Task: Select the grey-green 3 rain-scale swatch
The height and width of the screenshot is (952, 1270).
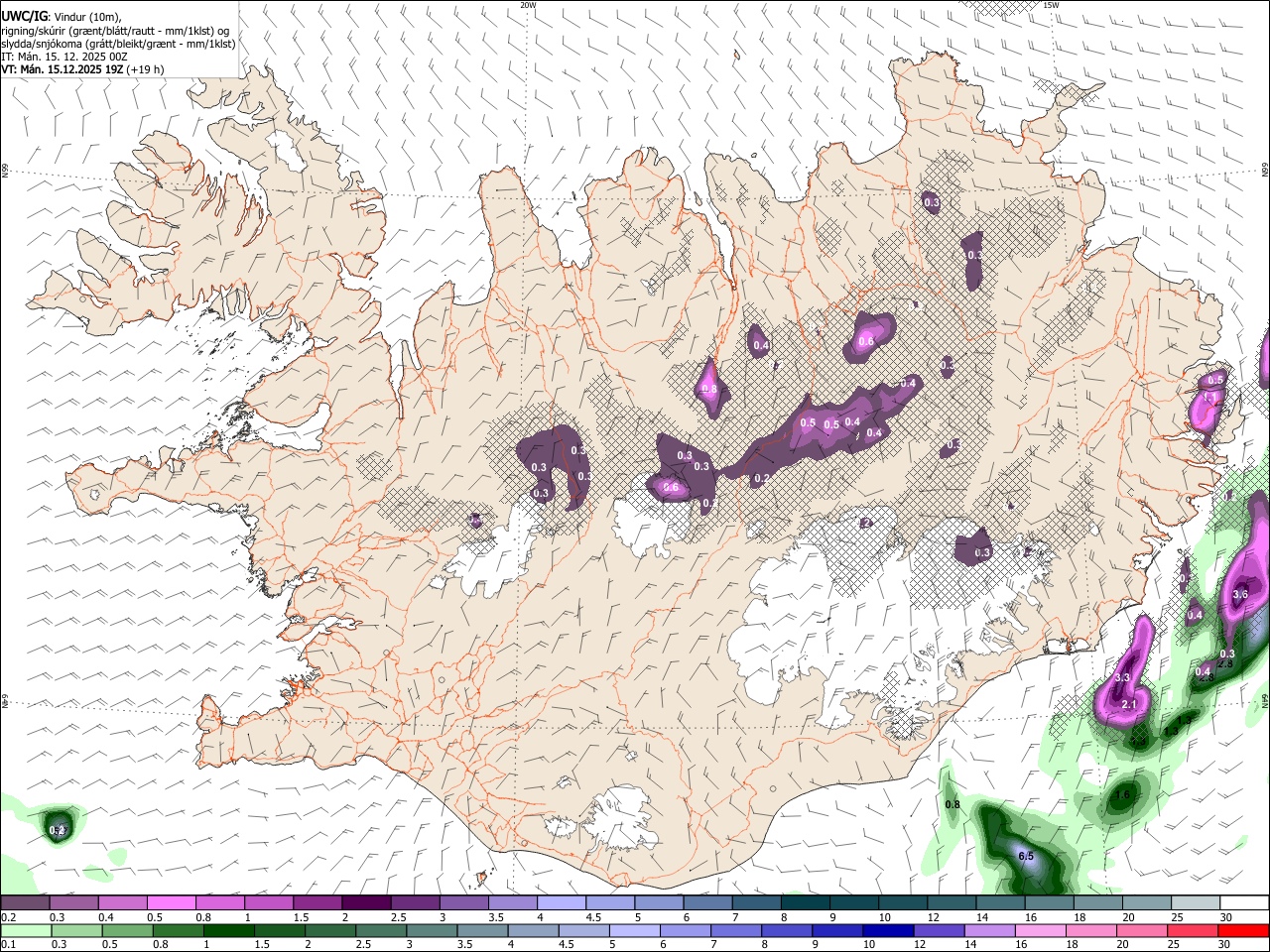Action: coord(432,930)
